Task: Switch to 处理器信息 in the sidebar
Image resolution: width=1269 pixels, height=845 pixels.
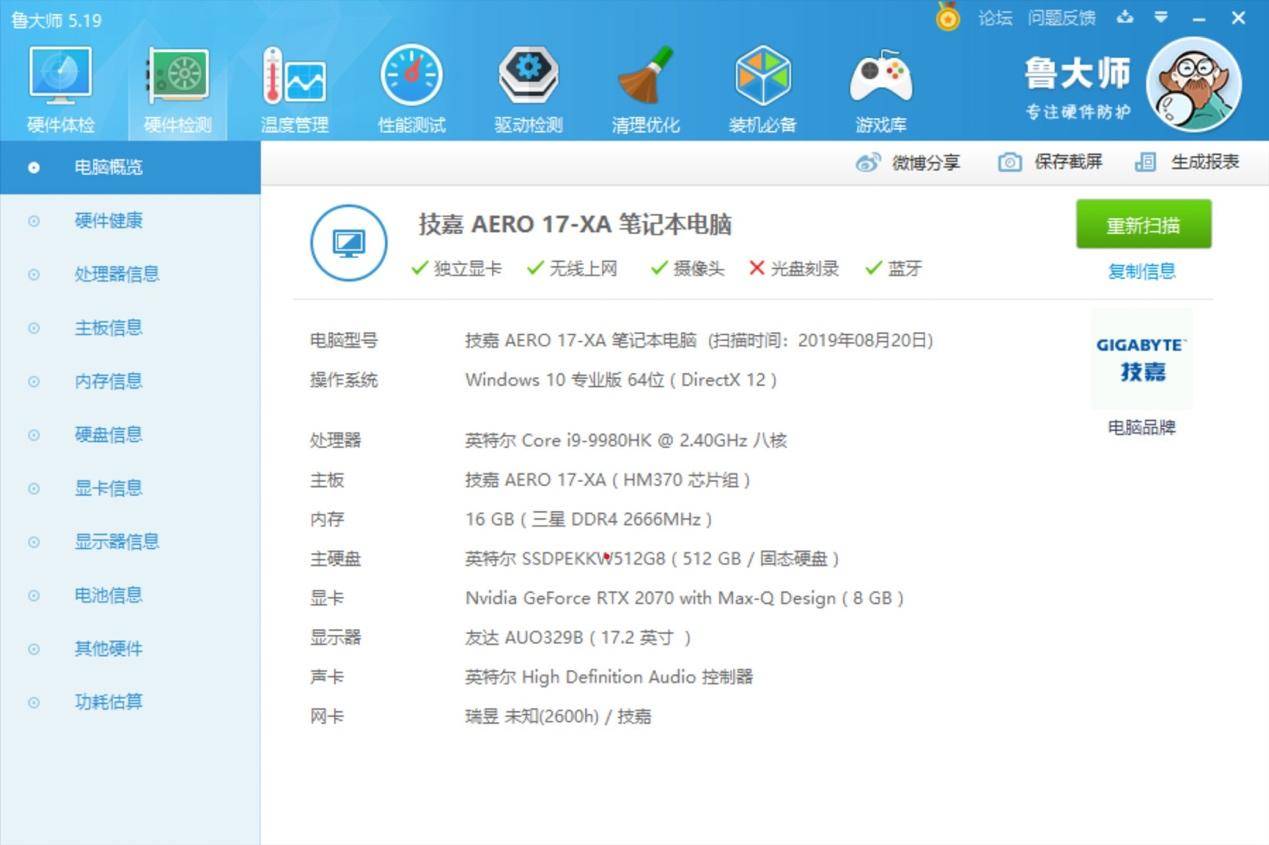Action: click(x=107, y=274)
